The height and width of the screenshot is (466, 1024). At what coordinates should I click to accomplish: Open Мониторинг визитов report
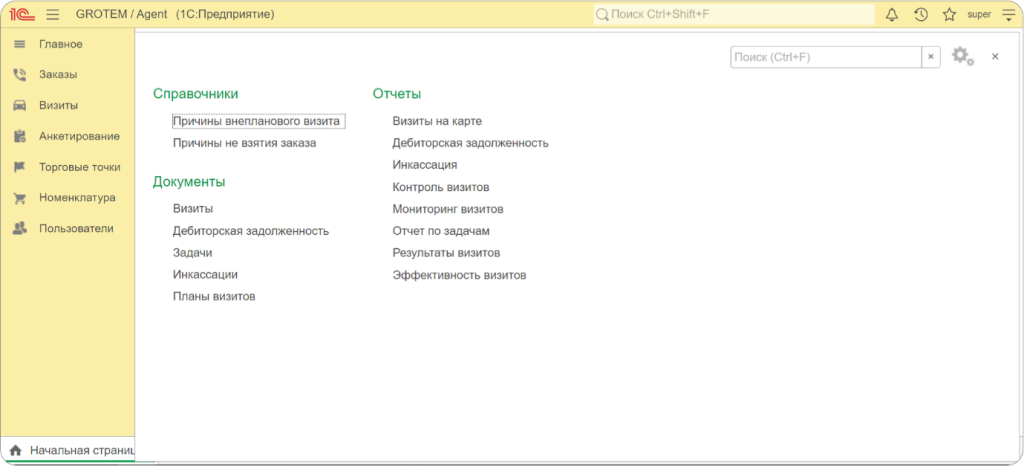pyautogui.click(x=448, y=210)
